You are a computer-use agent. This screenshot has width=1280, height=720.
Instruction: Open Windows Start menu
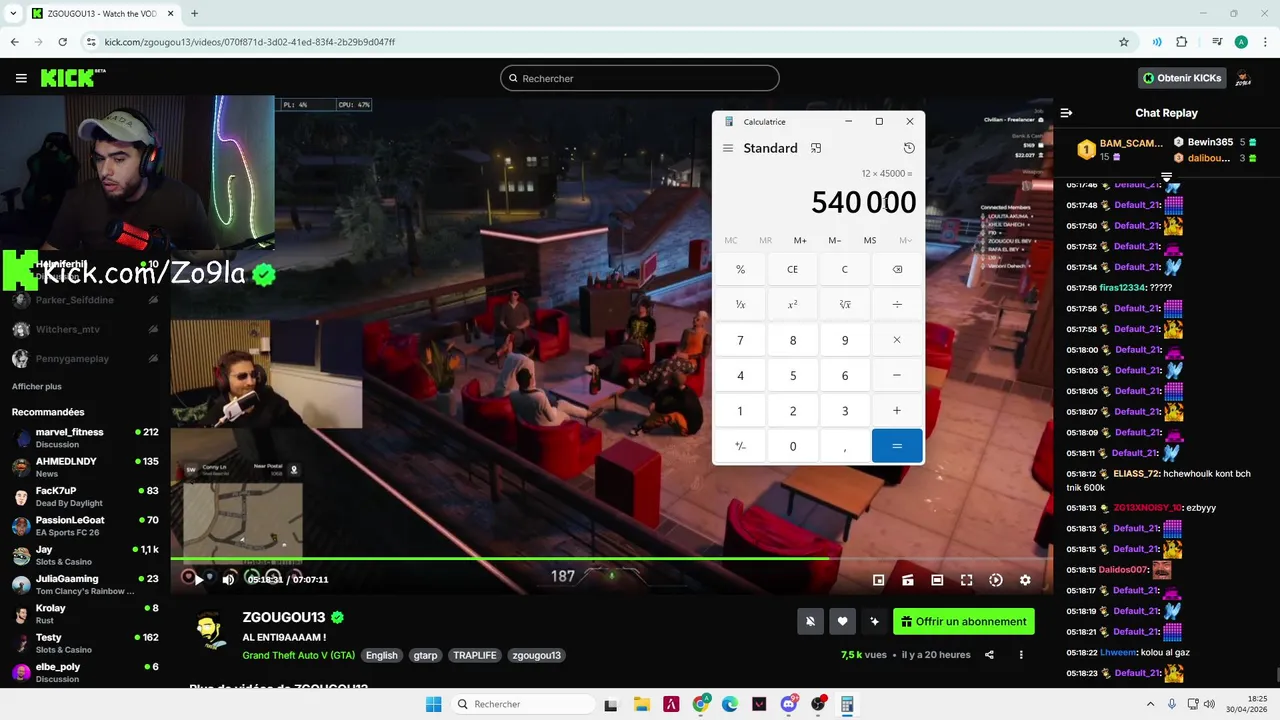point(433,704)
